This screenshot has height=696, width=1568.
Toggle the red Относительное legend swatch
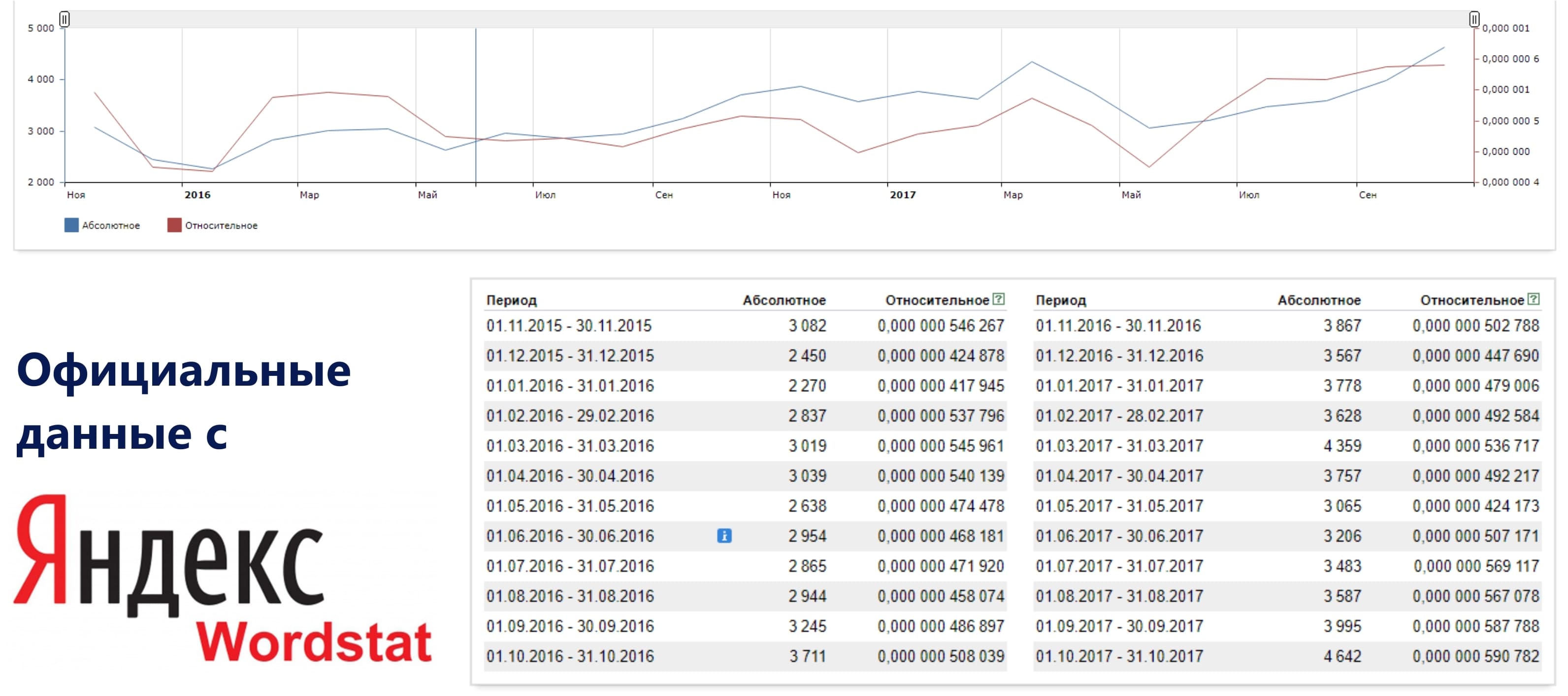click(174, 225)
